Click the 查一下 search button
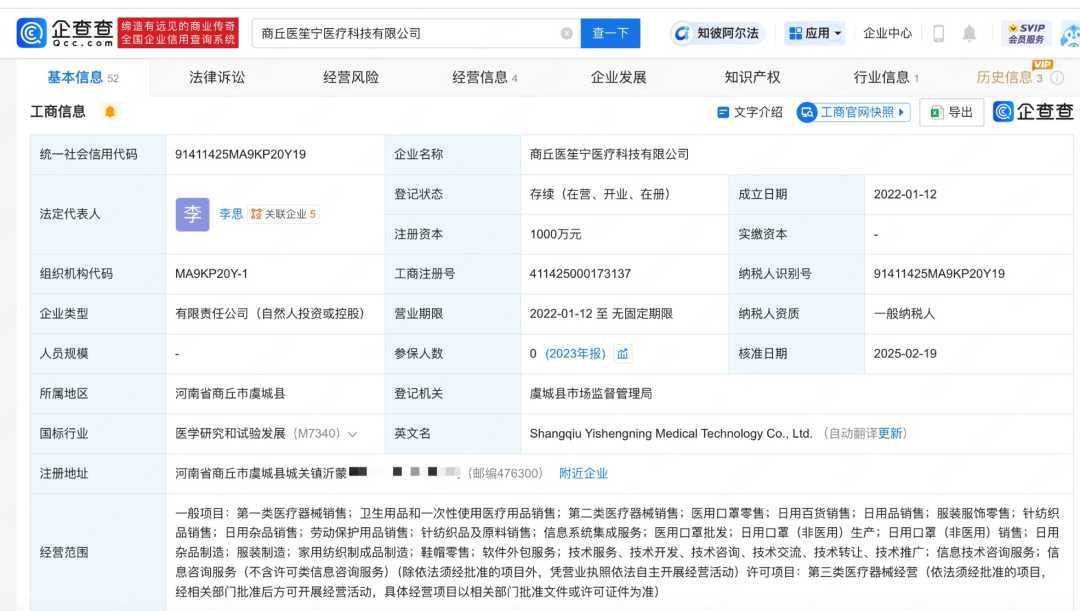Screen dimensions: 1080x611 (610, 33)
